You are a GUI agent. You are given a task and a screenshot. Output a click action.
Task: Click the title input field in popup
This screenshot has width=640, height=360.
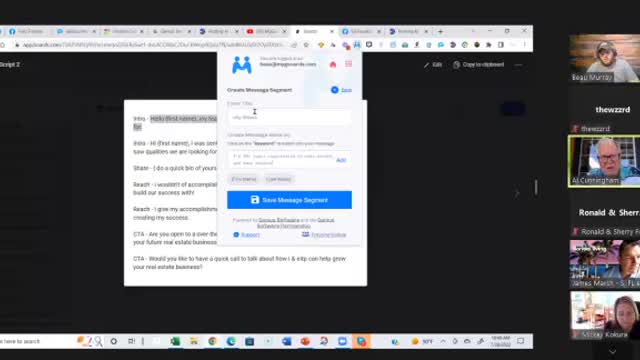pyautogui.click(x=289, y=117)
